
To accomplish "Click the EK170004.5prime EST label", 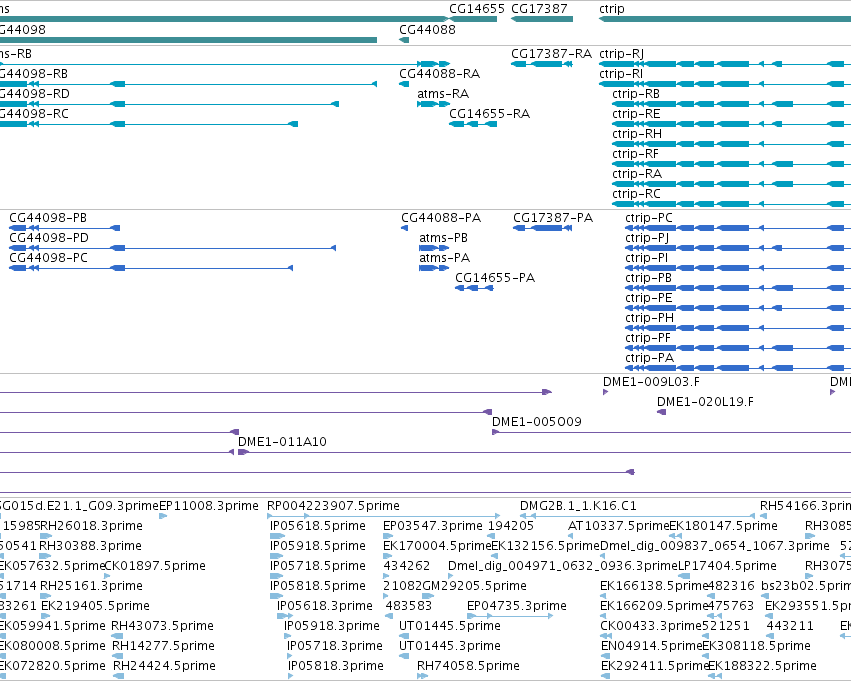I will [437, 546].
